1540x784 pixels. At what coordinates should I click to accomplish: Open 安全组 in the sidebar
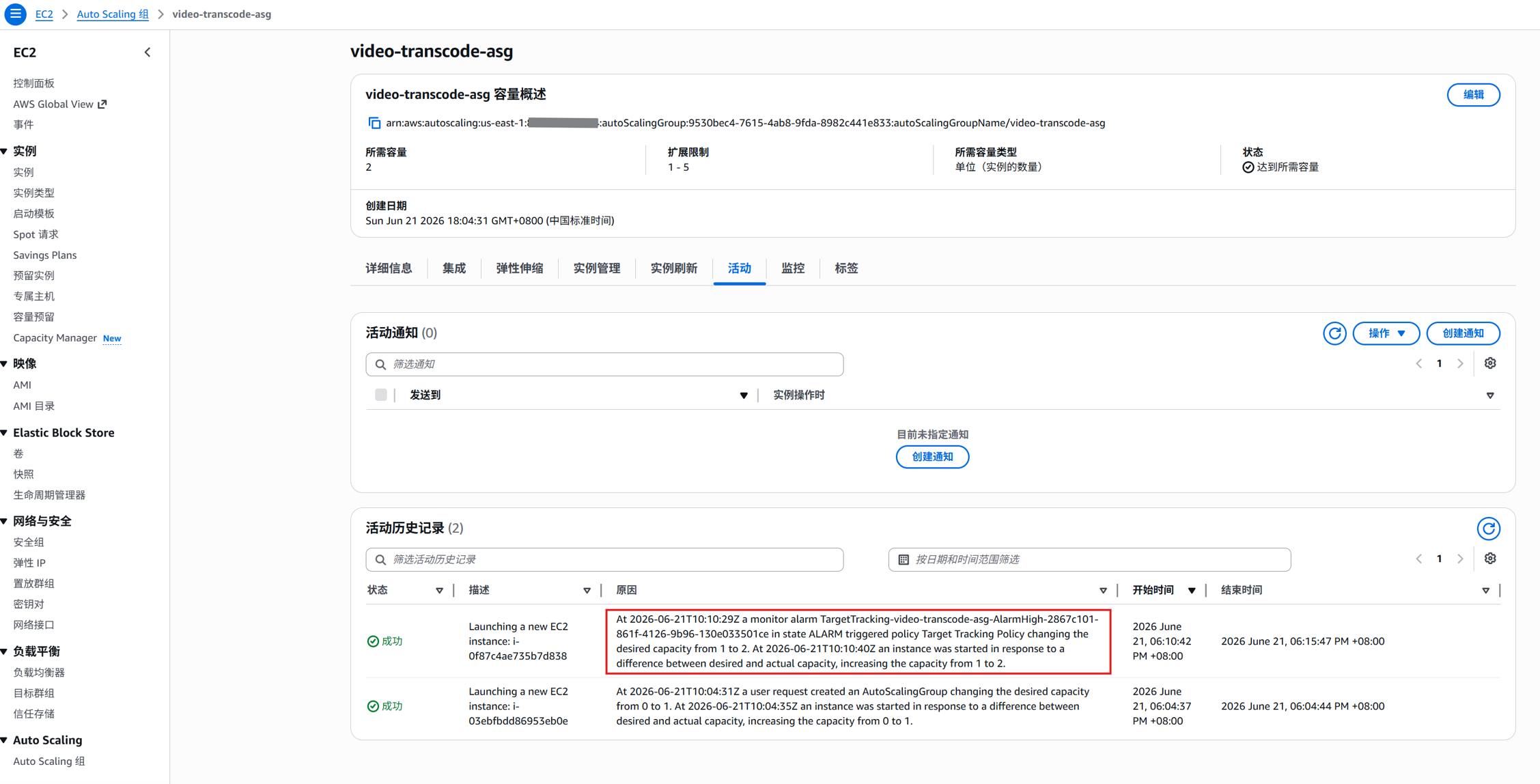point(29,542)
